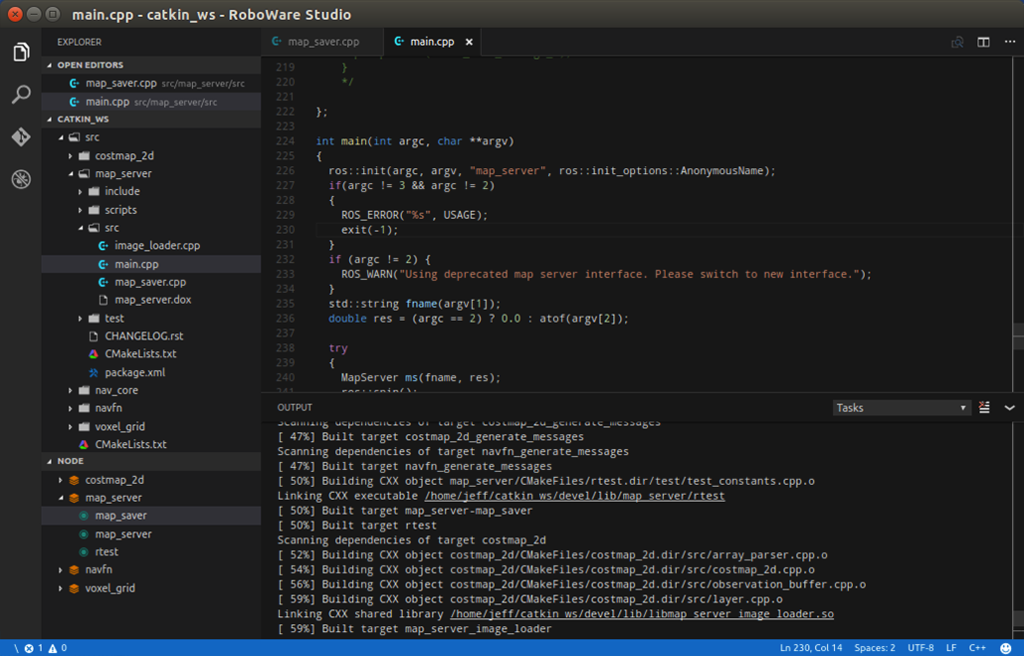This screenshot has height=656, width=1024.
Task: Change indentation via Spaces: 2
Action: coord(874,648)
